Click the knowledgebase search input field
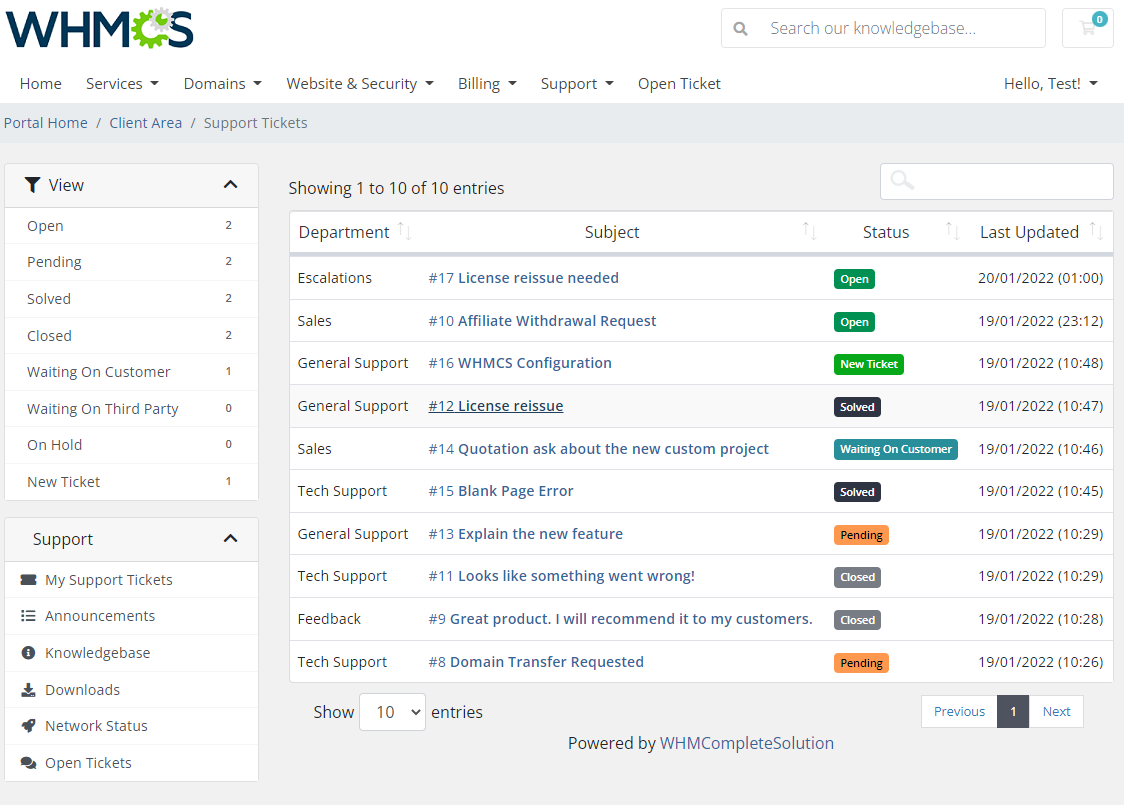The height and width of the screenshot is (805, 1124). pos(883,28)
